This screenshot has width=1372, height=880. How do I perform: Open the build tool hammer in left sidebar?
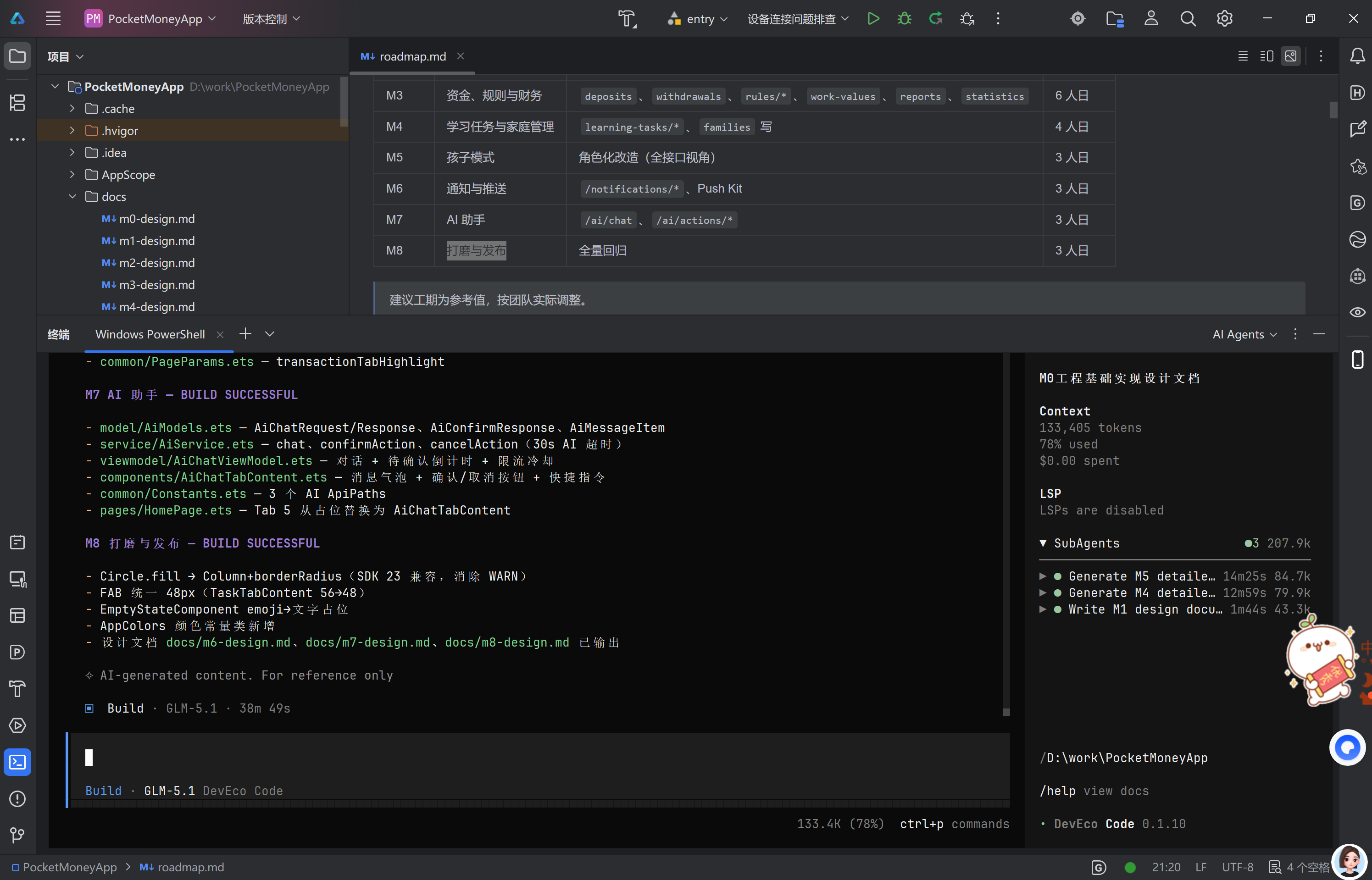18,689
